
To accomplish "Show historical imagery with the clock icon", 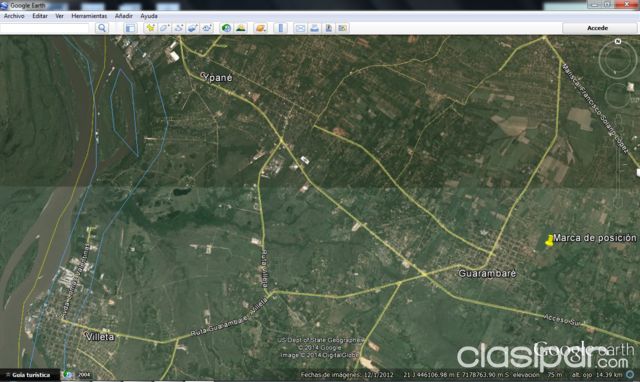I will 226,28.
